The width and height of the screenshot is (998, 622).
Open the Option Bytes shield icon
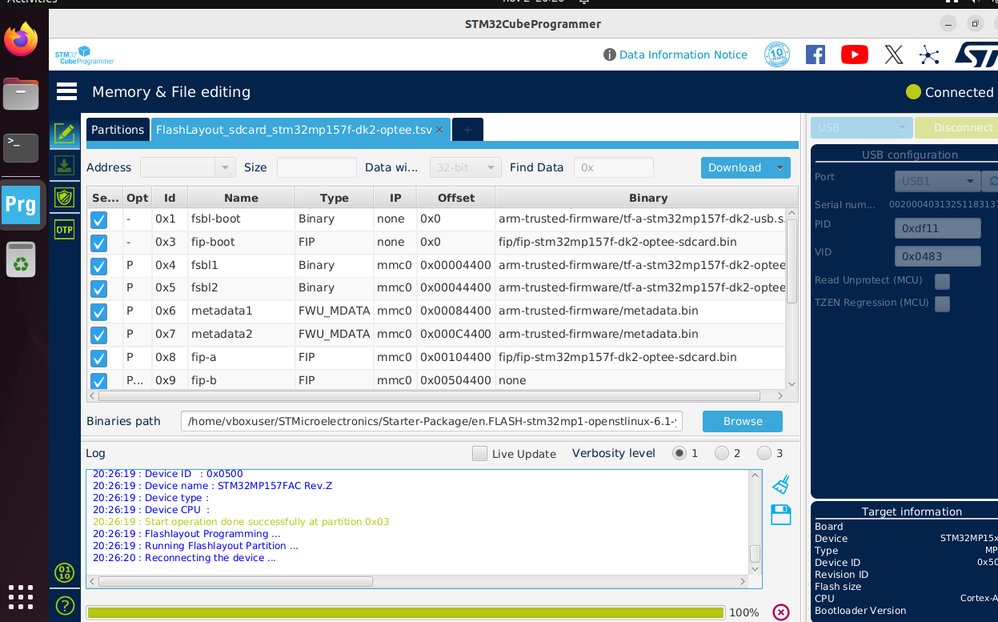click(64, 197)
